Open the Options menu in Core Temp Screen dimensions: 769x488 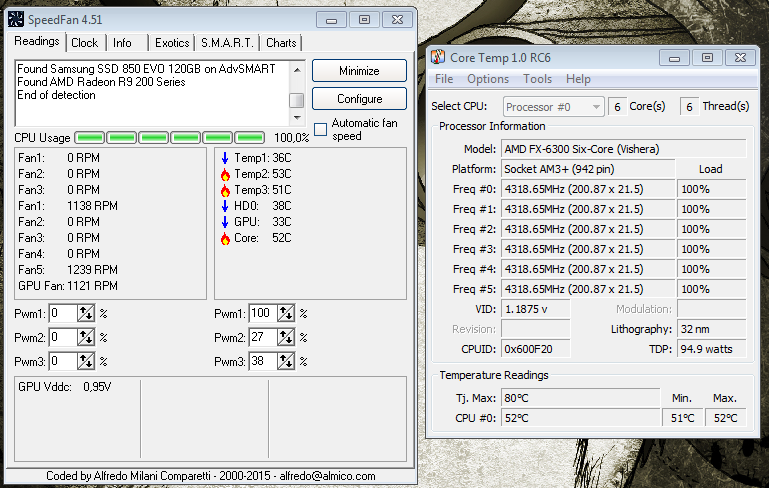point(487,79)
